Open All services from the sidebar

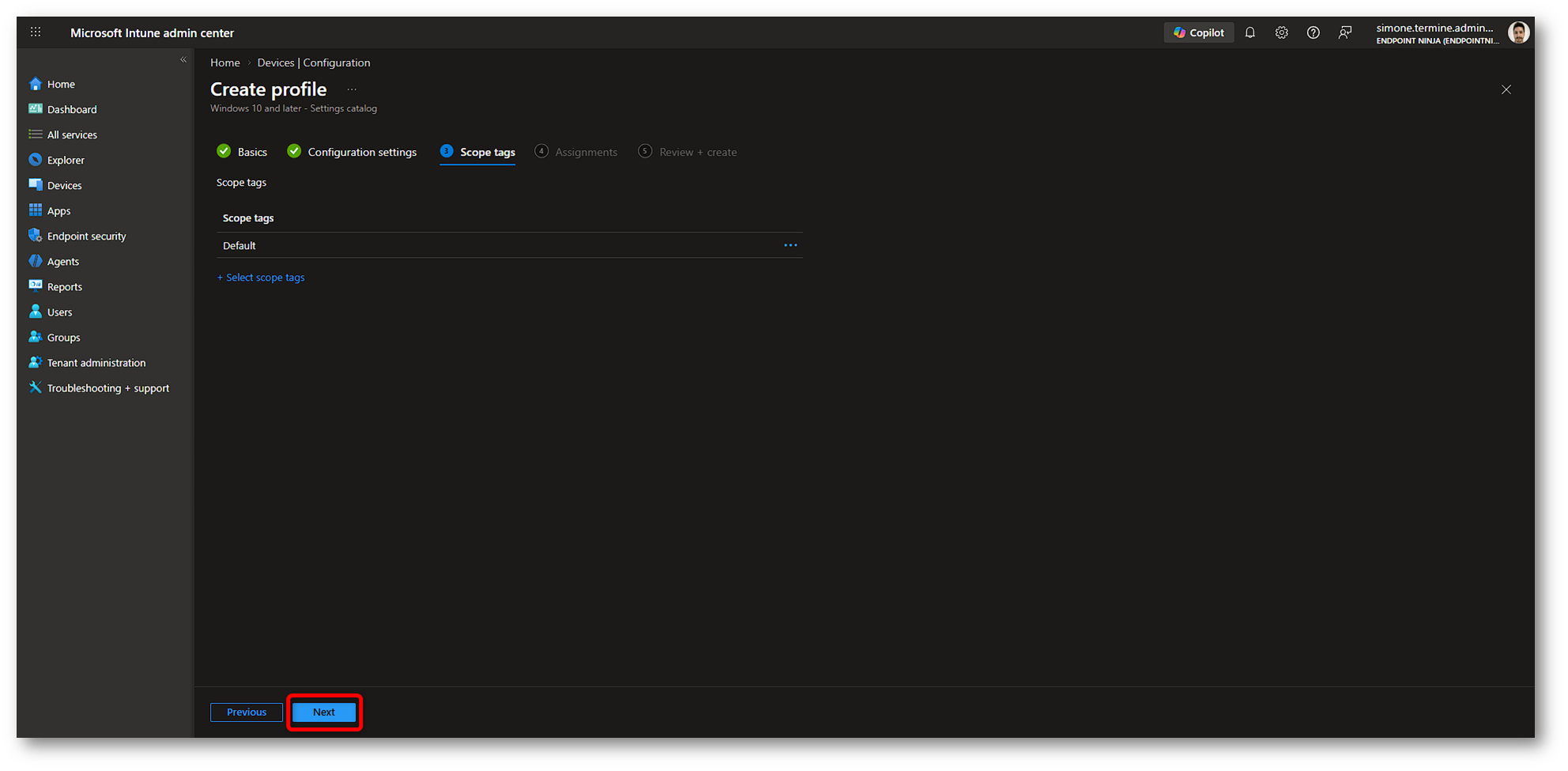(72, 135)
